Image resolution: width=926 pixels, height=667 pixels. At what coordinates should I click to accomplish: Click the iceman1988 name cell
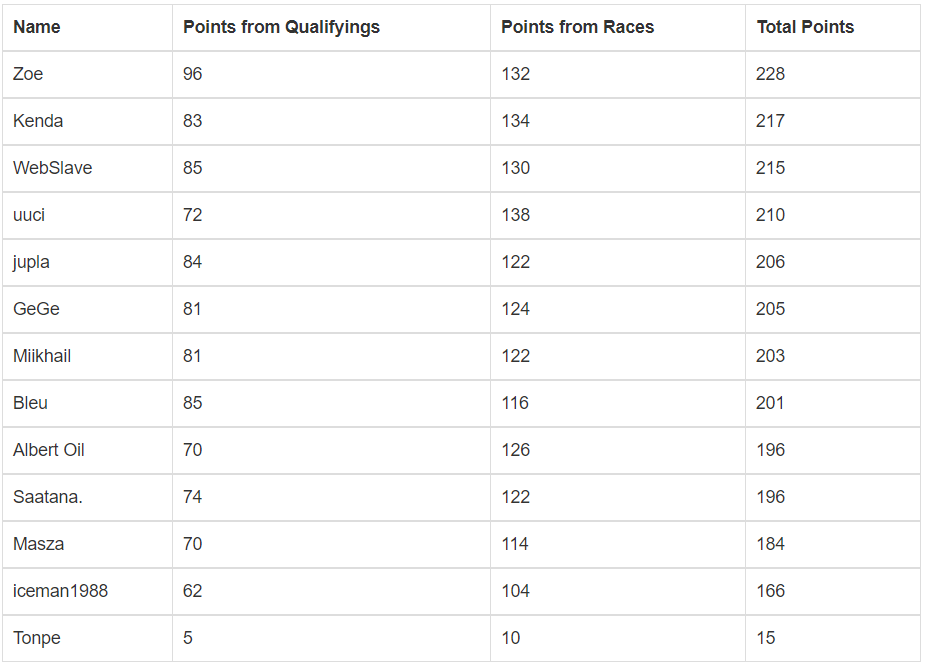(60, 591)
